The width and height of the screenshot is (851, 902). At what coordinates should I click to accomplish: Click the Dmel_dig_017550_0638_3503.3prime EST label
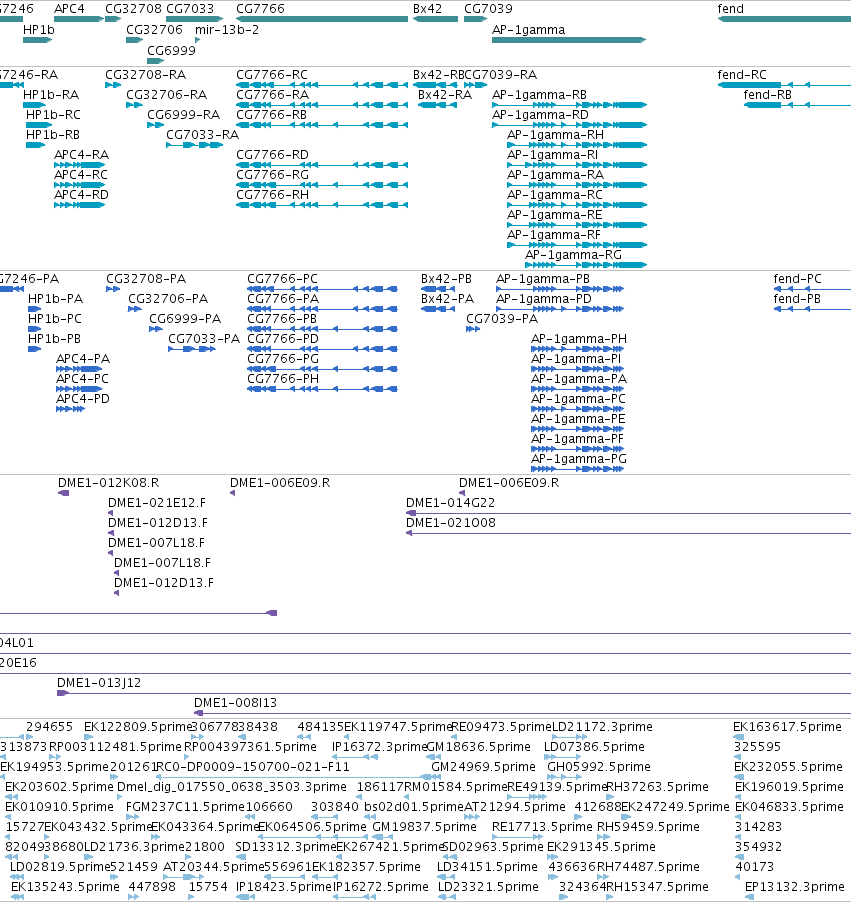click(x=232, y=787)
